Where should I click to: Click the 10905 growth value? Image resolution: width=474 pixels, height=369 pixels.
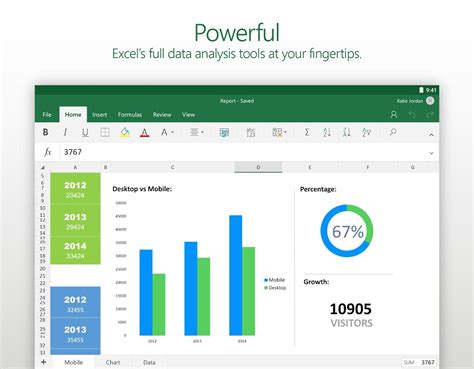351,309
